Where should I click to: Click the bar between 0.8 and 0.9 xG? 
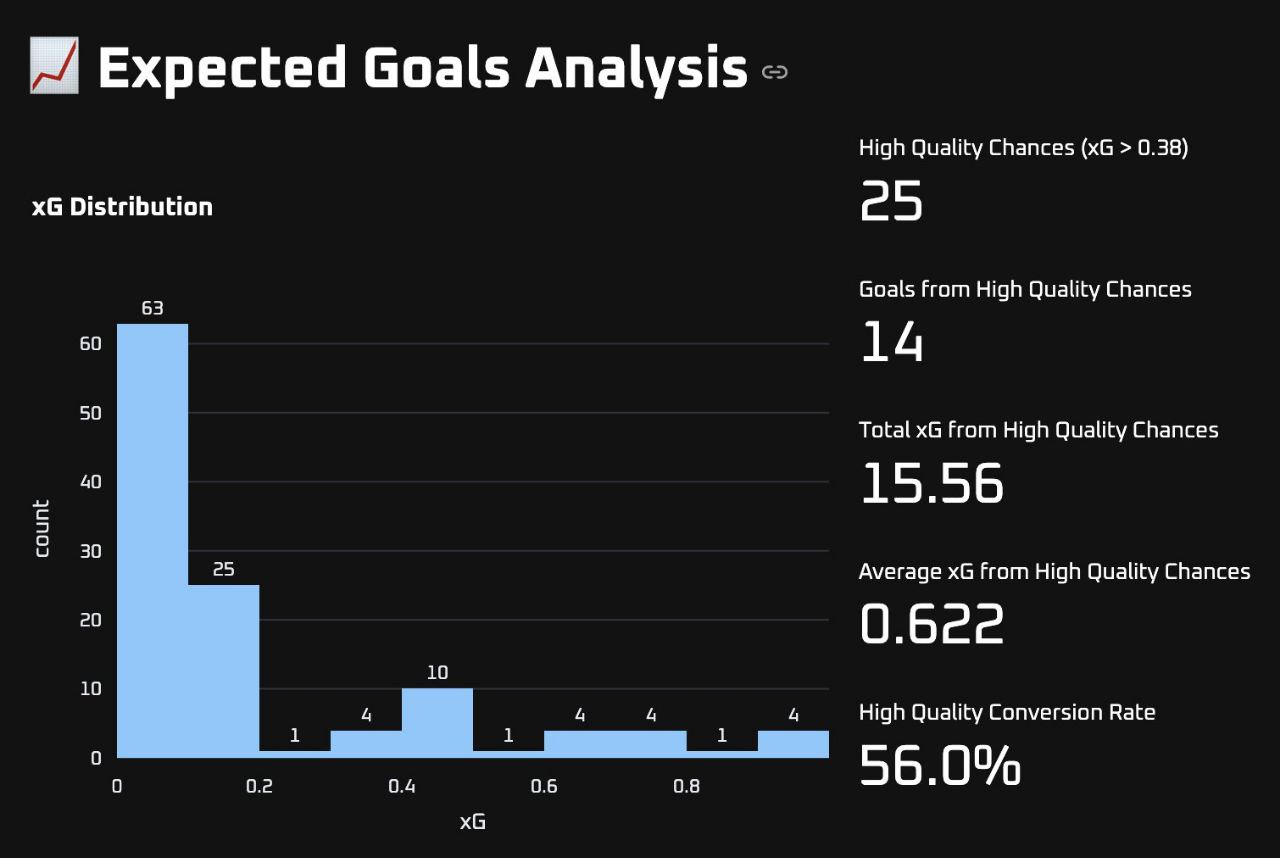click(721, 753)
